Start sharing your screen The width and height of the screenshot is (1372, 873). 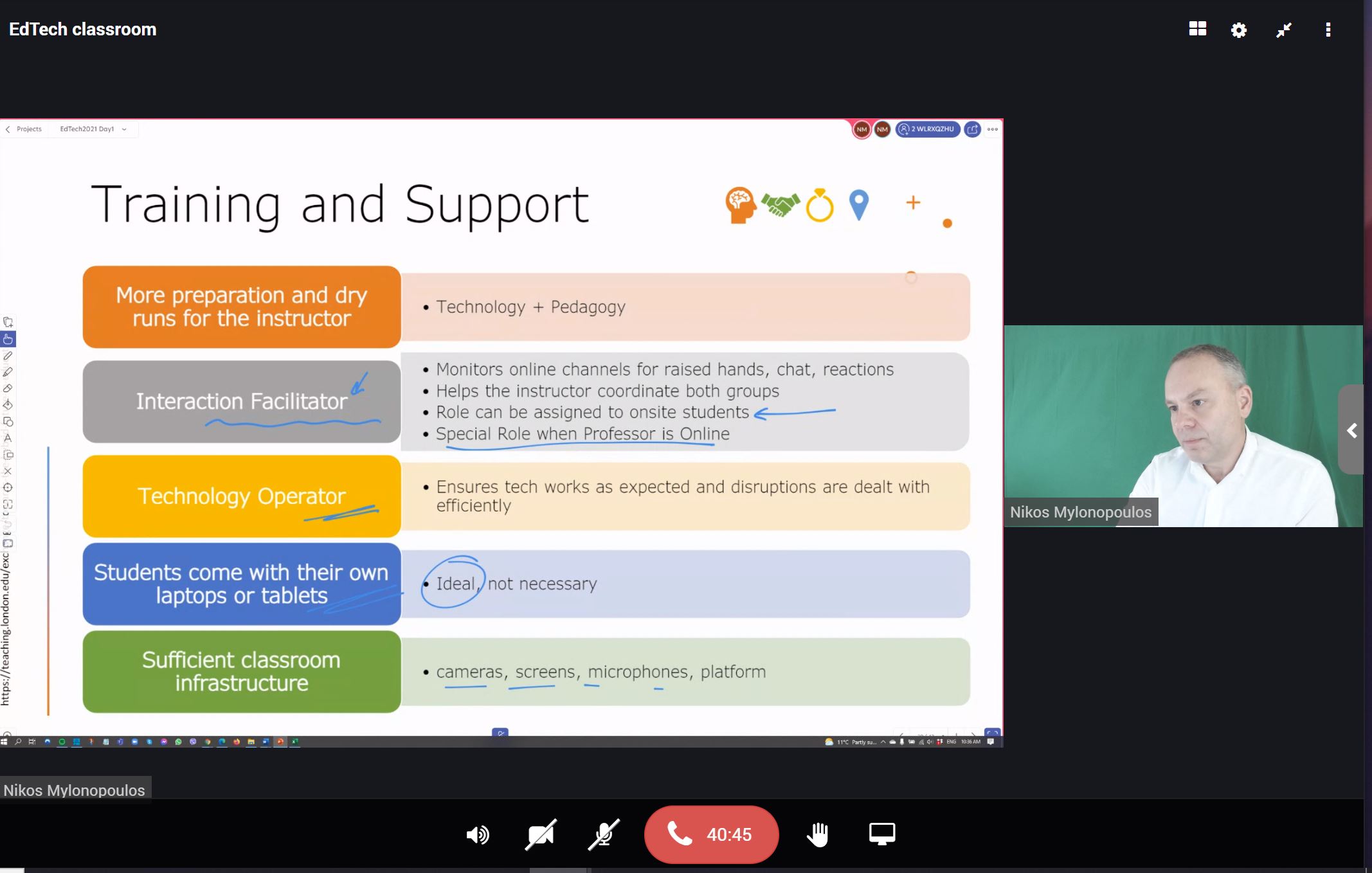[x=882, y=834]
